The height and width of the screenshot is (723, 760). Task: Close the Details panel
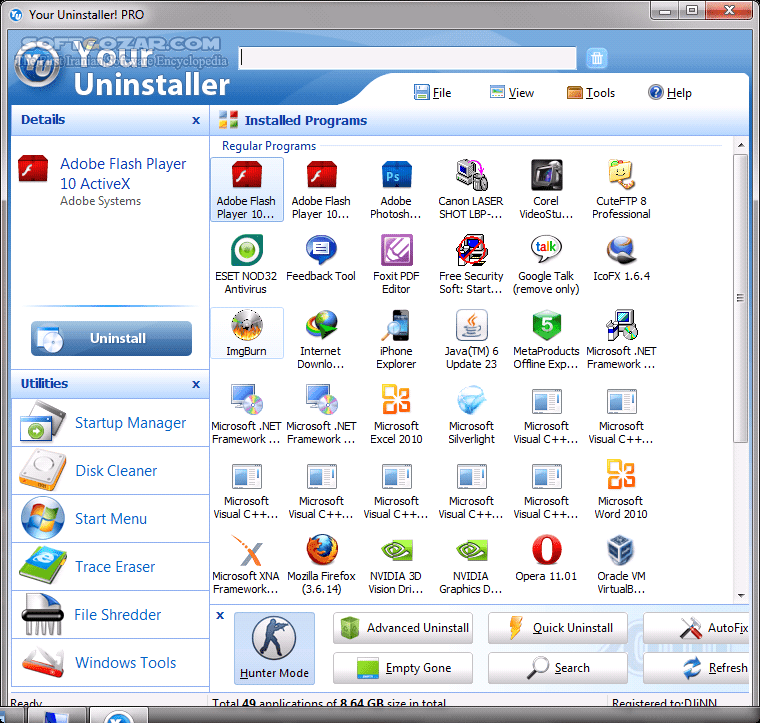coord(196,120)
